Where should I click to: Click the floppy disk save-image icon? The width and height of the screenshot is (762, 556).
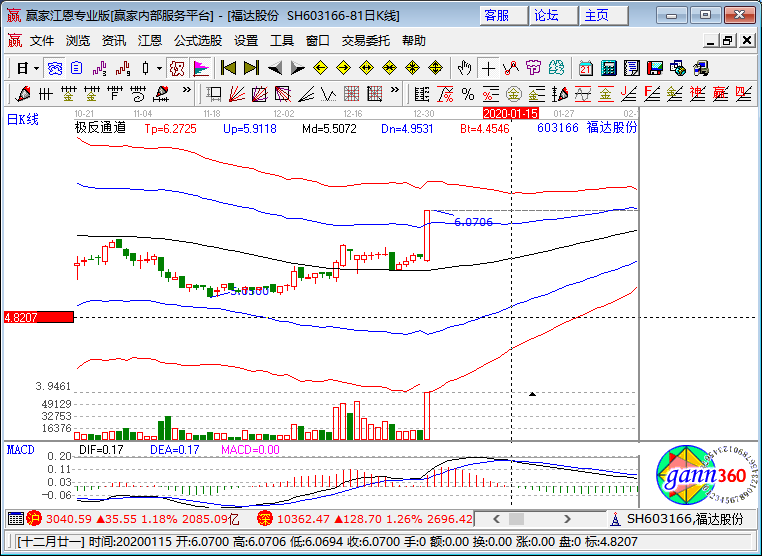pos(655,68)
